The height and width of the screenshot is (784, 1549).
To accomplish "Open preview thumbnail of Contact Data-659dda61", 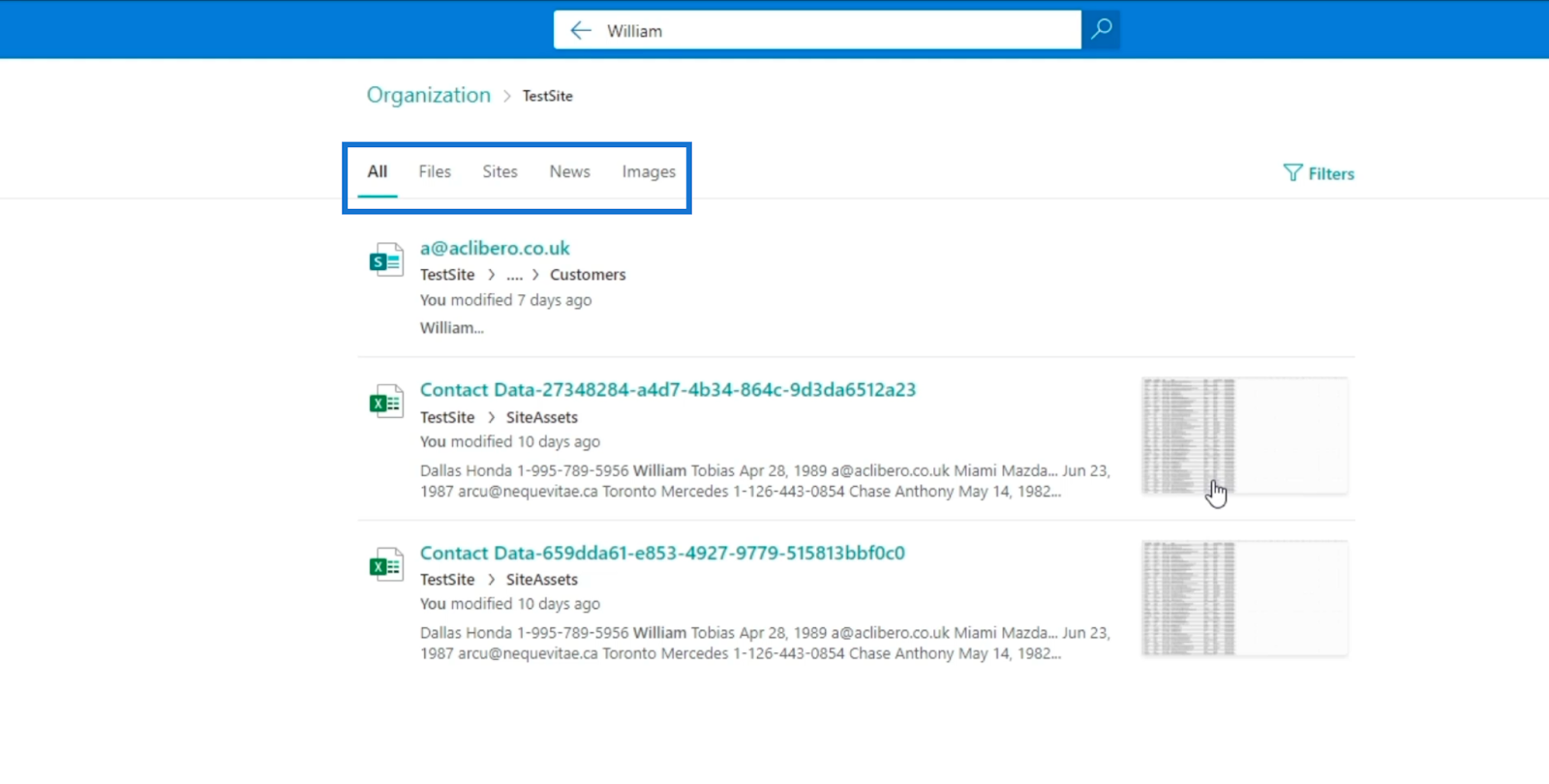I will coord(1244,598).
